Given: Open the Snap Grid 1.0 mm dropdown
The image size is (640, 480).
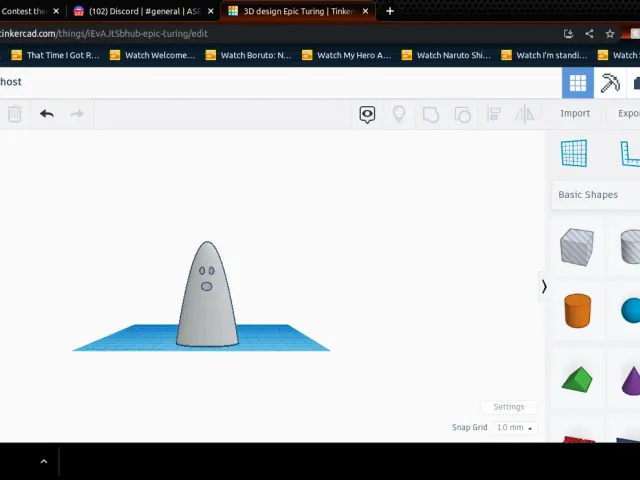Looking at the screenshot, I should pyautogui.click(x=514, y=427).
